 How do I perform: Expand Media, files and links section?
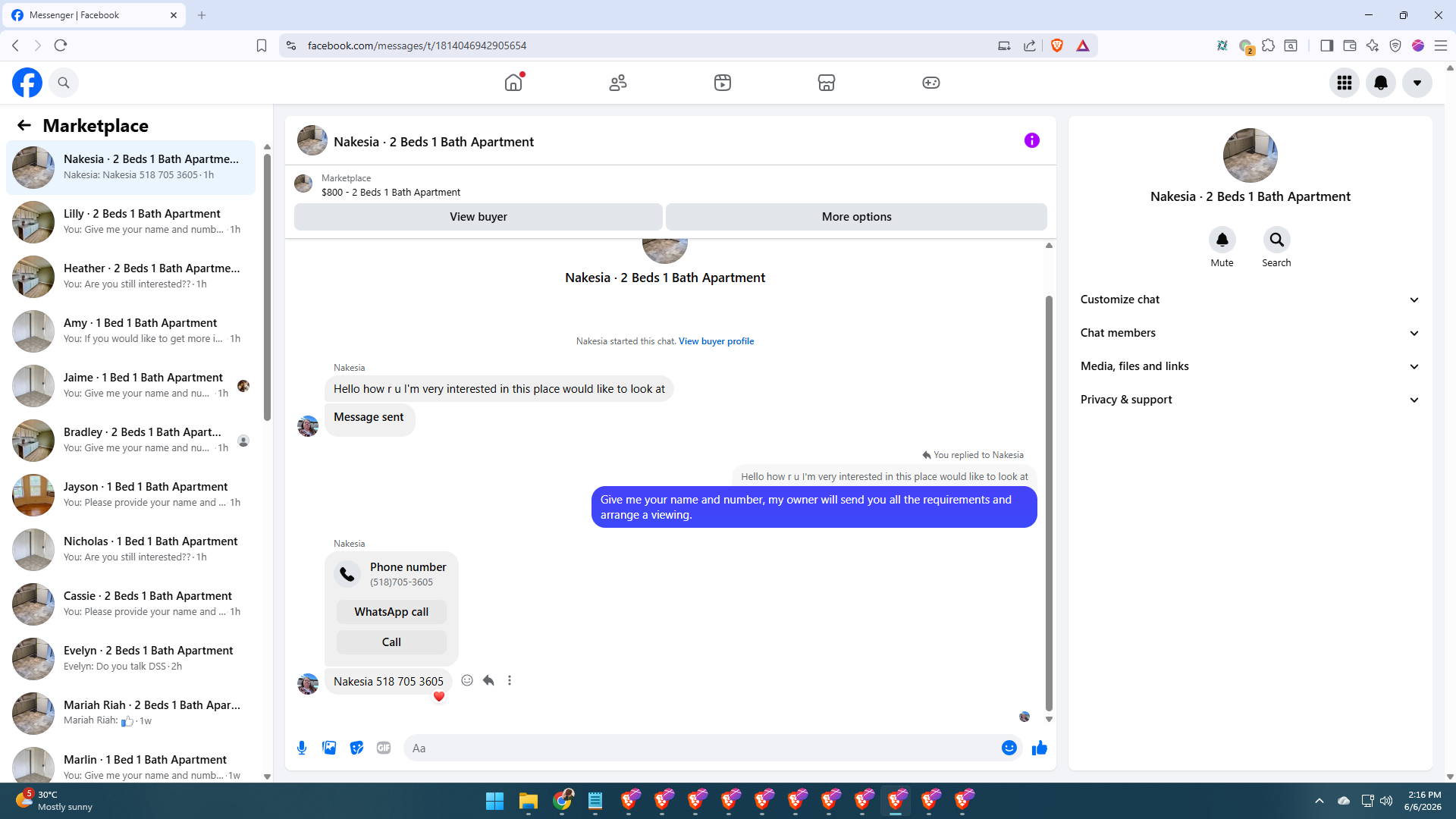coord(1250,366)
